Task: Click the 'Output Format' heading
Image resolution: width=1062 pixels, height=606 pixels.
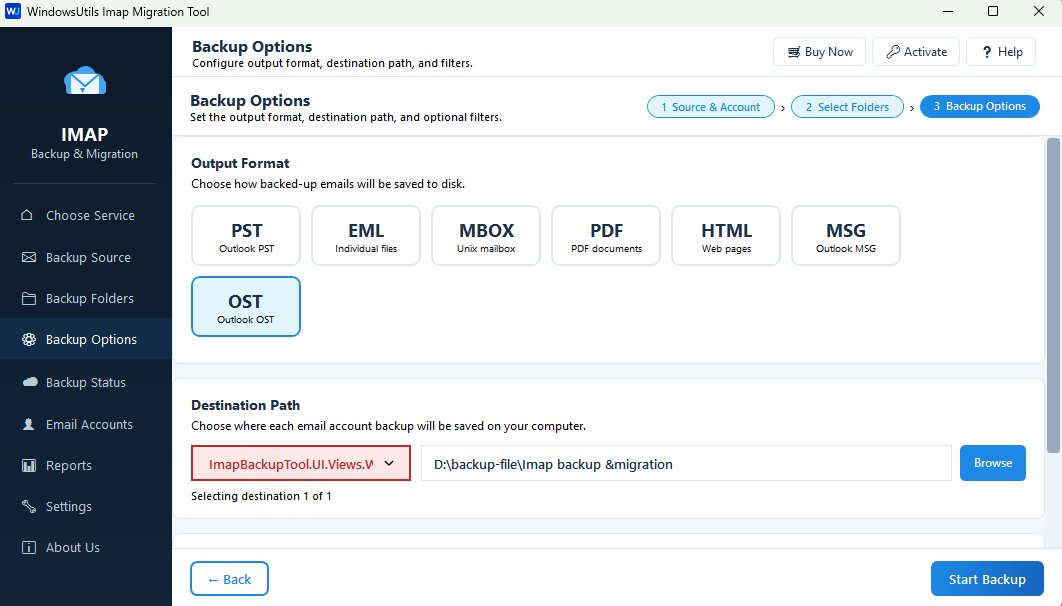Action: (x=240, y=163)
